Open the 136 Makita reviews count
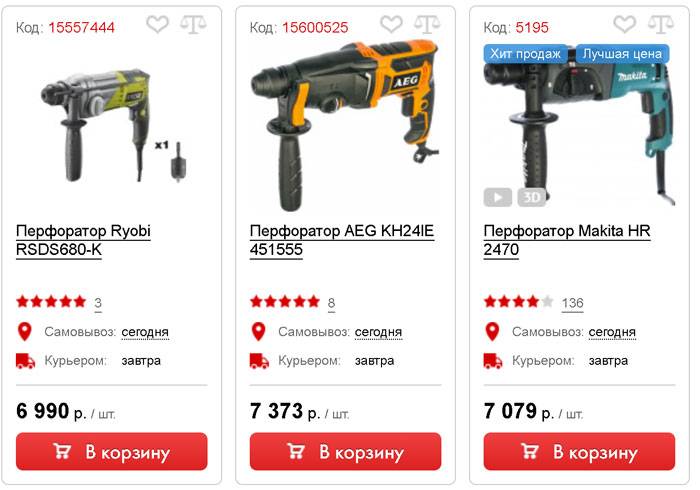This screenshot has height=490, width=700. [572, 303]
